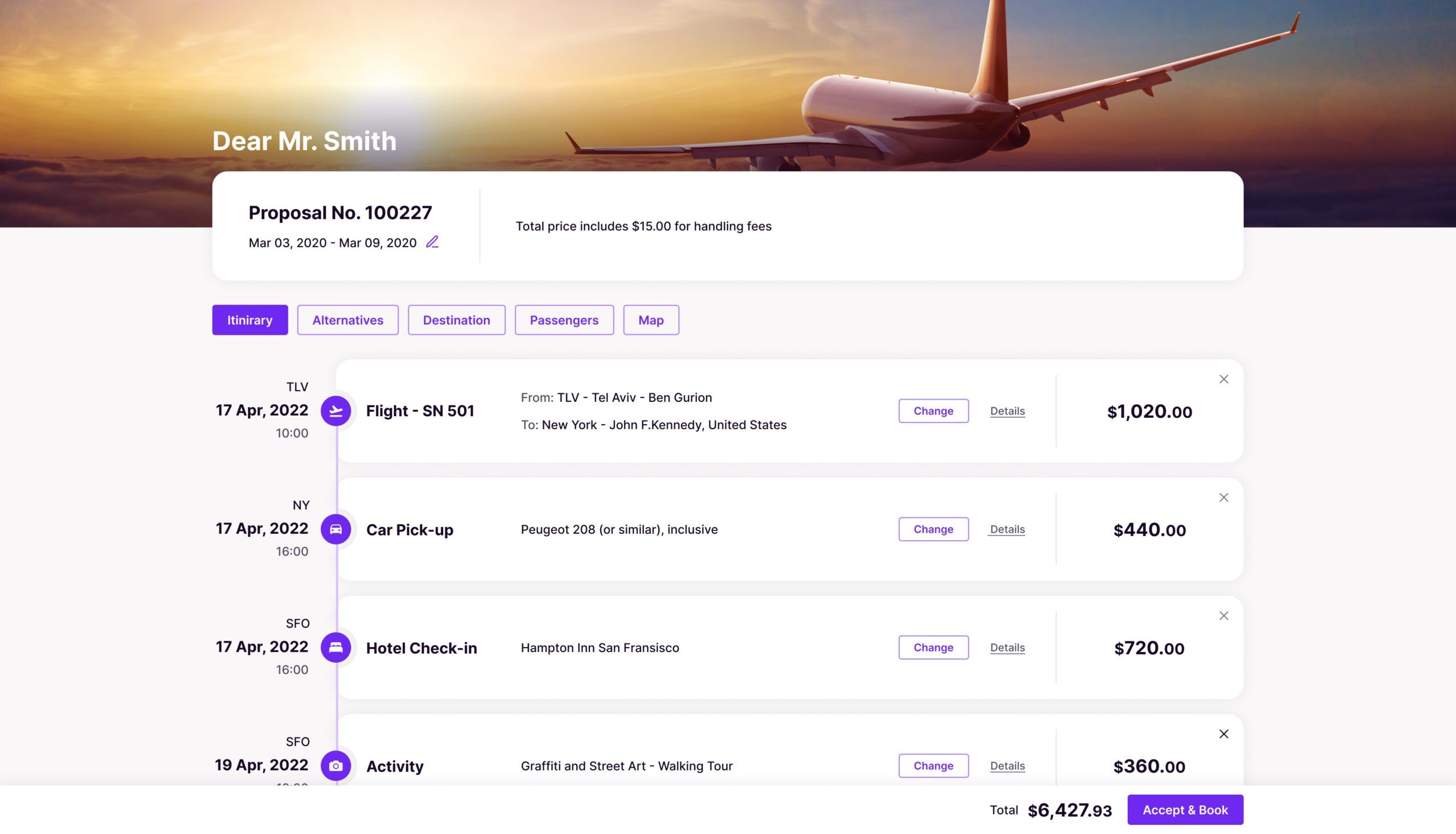
Task: Click the Destination tab
Action: (456, 319)
